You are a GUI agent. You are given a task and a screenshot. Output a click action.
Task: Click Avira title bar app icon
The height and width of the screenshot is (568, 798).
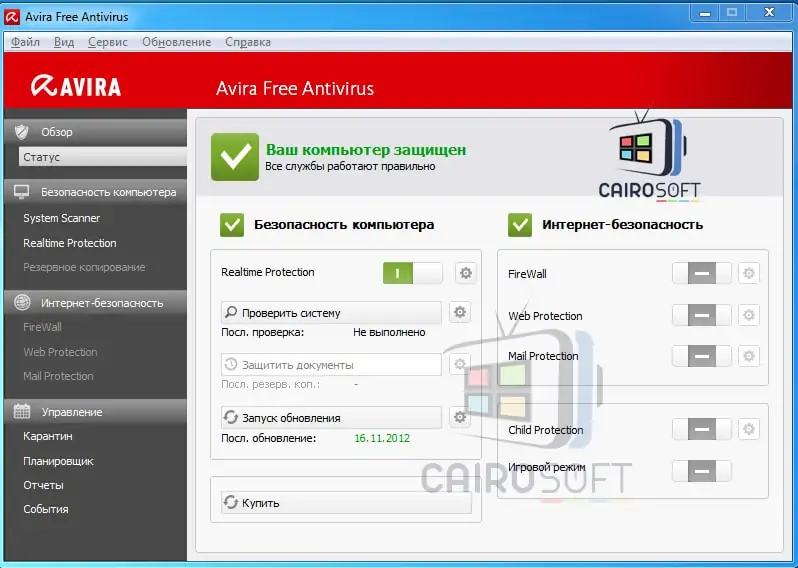12,17
